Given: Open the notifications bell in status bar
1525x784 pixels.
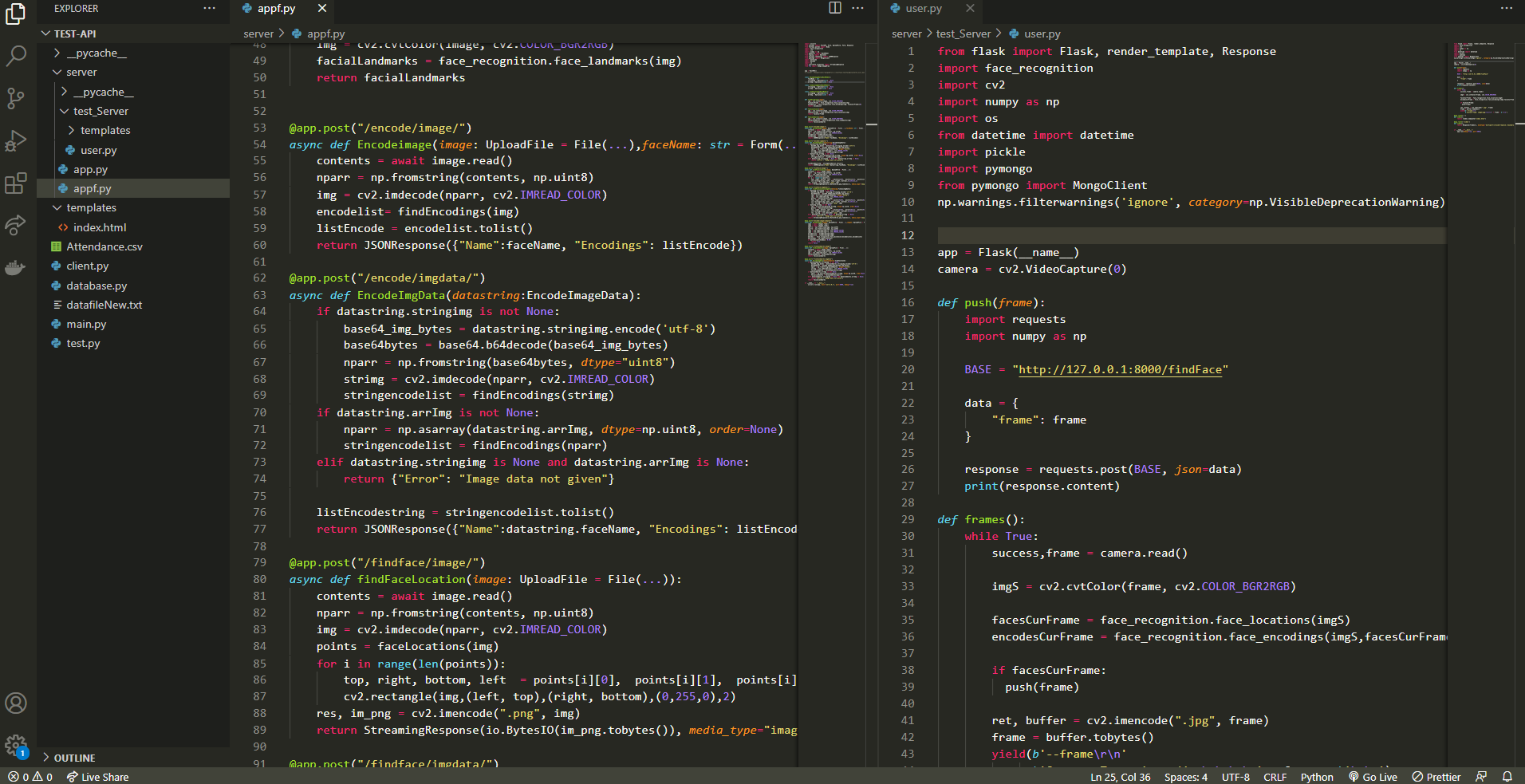Looking at the screenshot, I should click(x=1507, y=777).
